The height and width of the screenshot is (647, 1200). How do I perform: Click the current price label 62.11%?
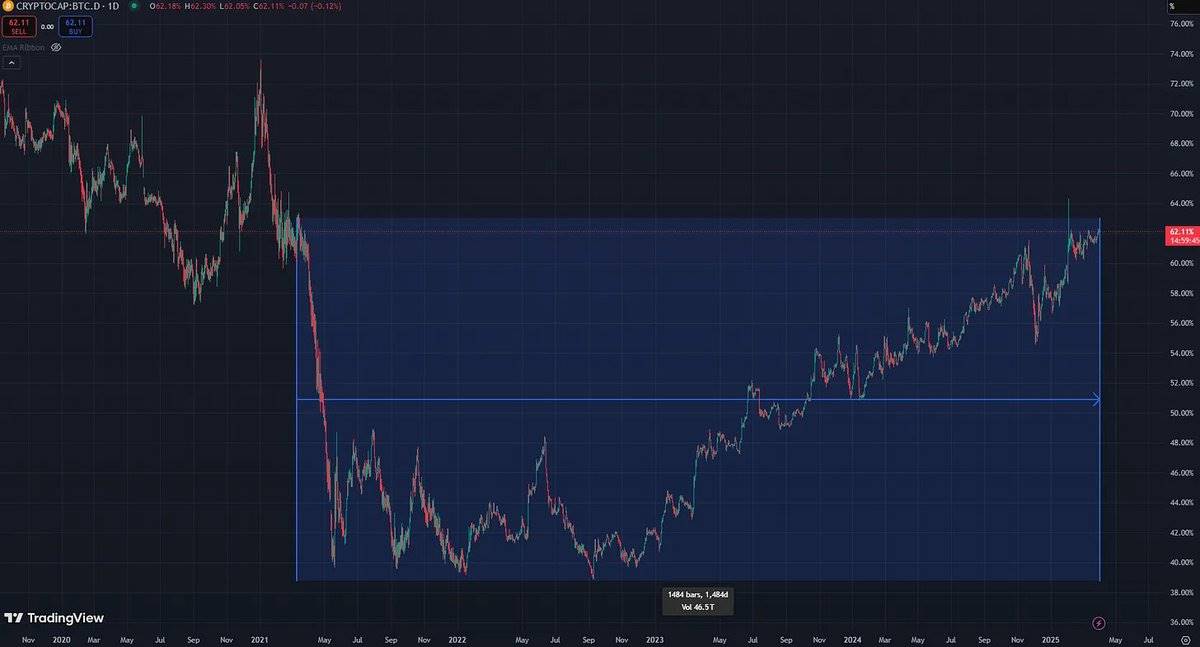[1181, 235]
